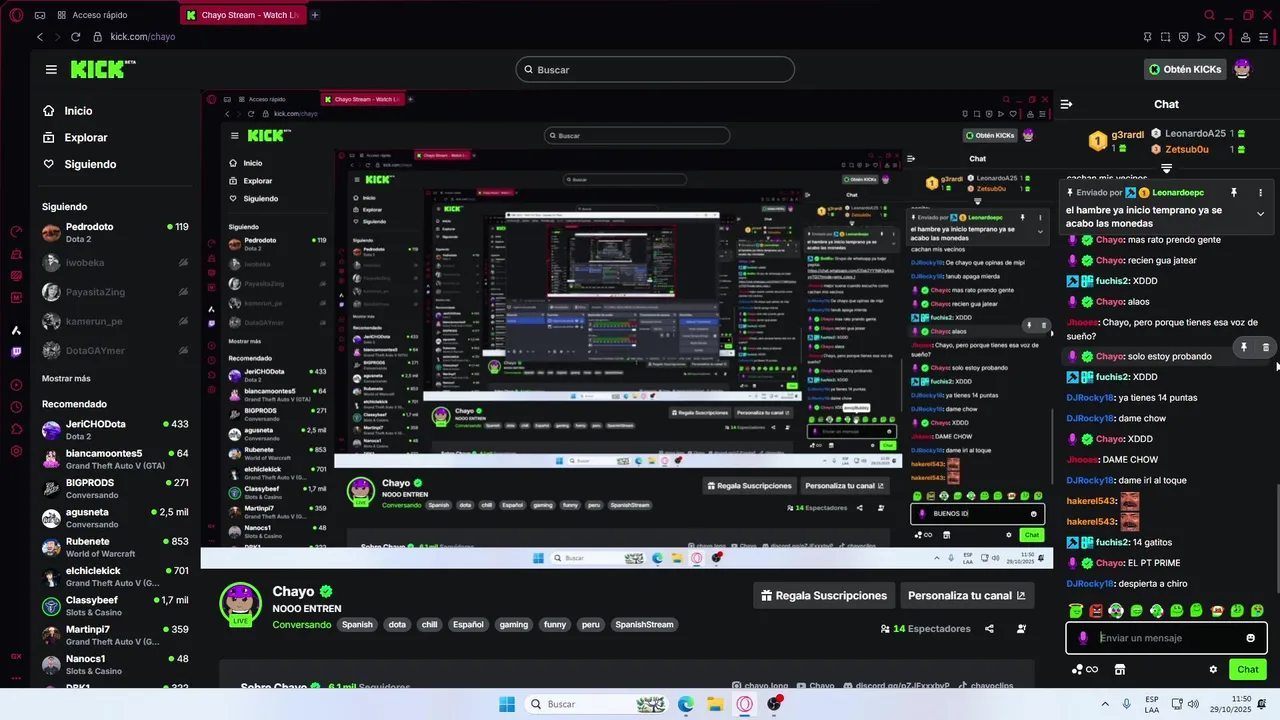Select the dota tag

tap(397, 625)
